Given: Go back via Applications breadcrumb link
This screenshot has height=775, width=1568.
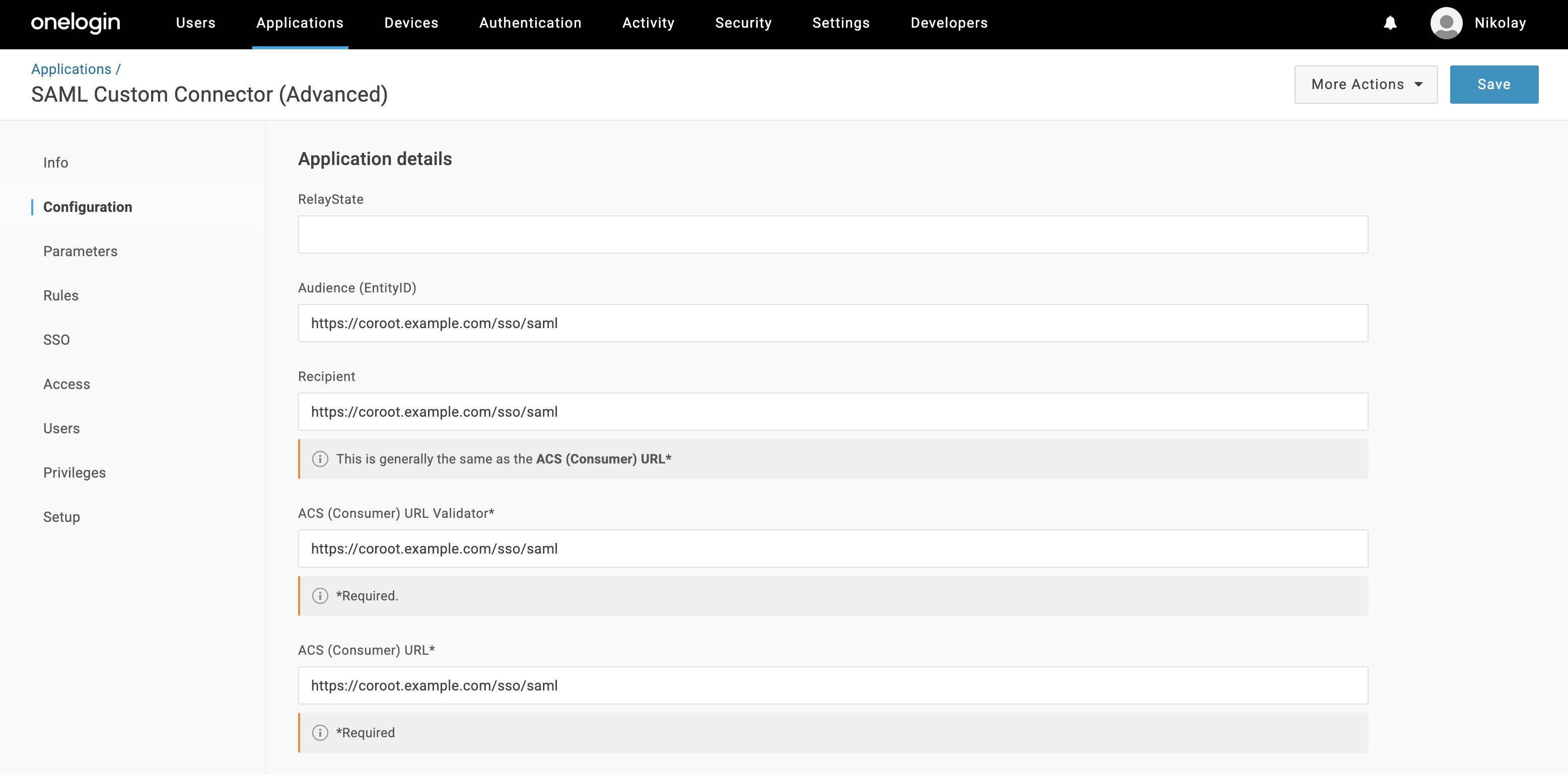Looking at the screenshot, I should click(x=71, y=69).
